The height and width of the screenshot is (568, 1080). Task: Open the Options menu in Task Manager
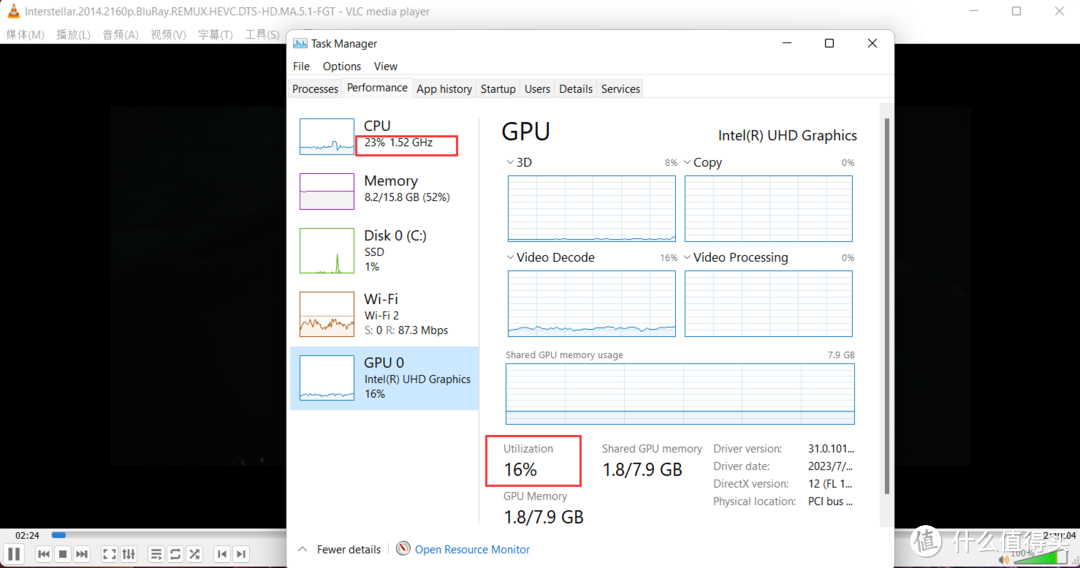(342, 66)
